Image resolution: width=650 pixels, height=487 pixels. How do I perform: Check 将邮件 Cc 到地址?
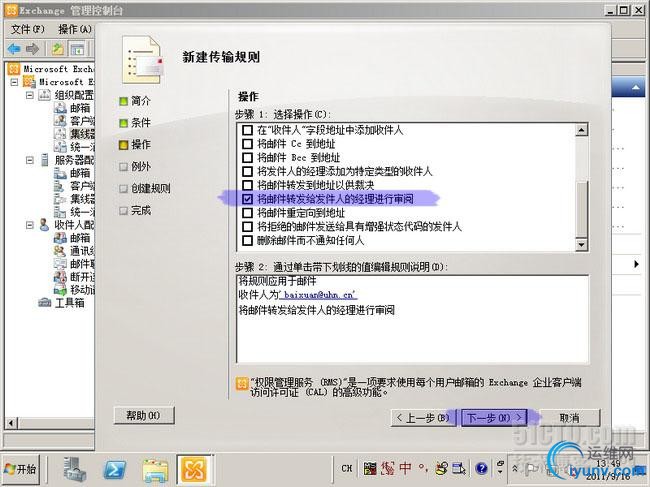coord(247,144)
